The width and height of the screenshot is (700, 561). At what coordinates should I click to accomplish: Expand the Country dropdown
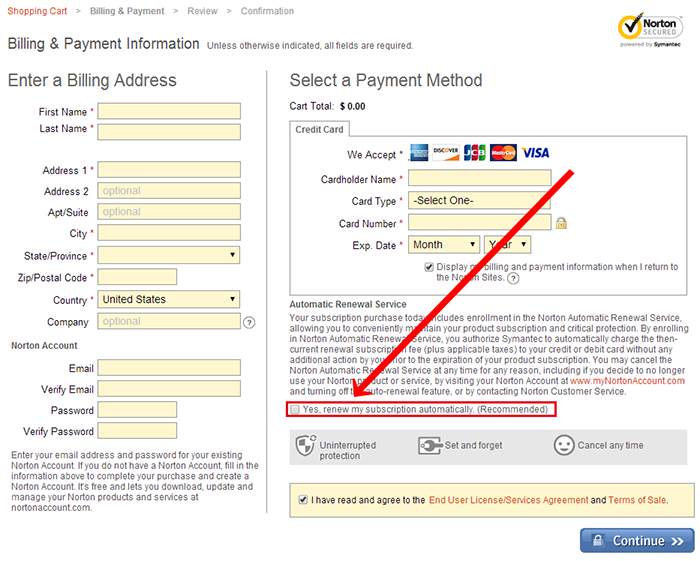(x=169, y=299)
